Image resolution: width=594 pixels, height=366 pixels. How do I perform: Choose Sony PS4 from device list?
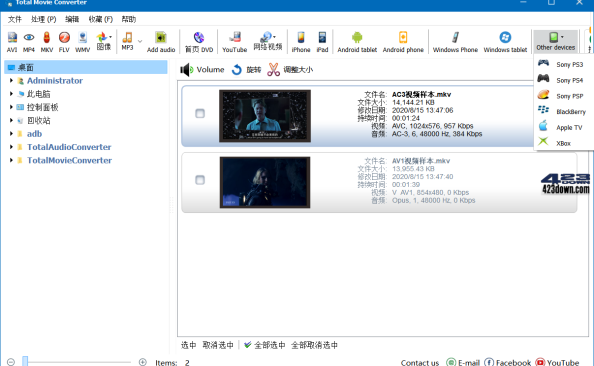563,80
